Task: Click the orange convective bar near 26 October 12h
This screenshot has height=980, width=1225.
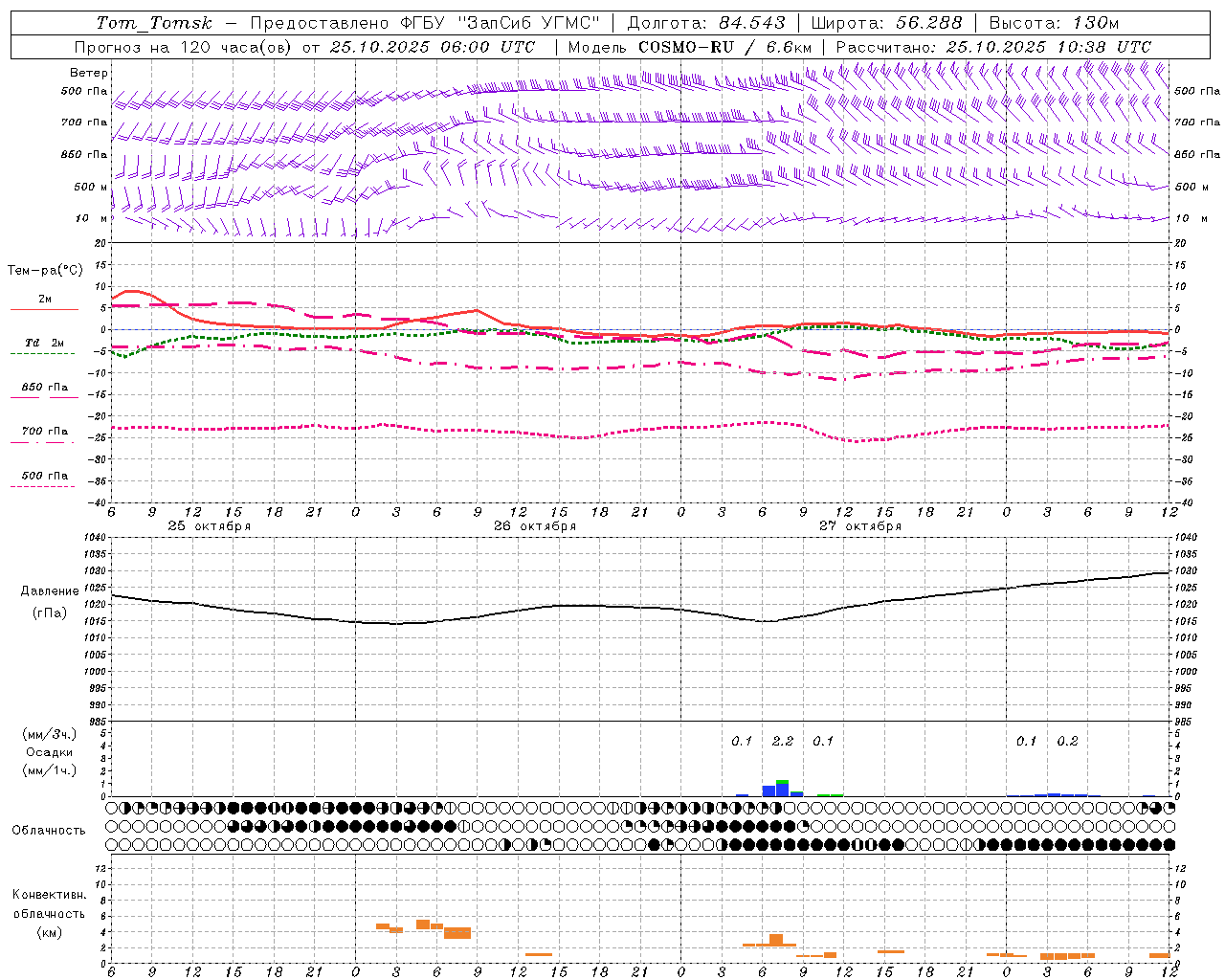Action: click(539, 954)
